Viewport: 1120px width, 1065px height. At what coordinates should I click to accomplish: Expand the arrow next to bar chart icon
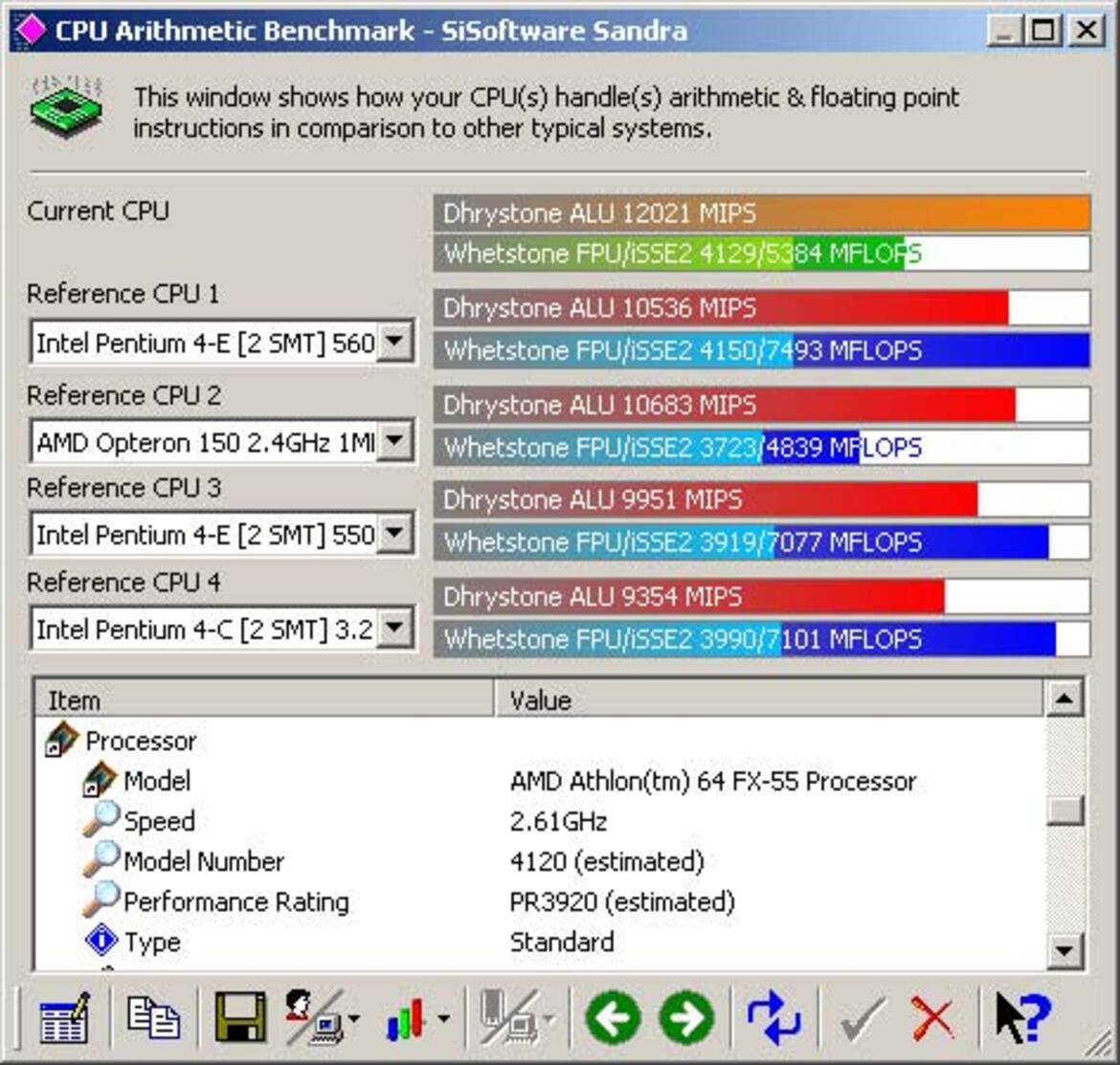[x=443, y=1019]
